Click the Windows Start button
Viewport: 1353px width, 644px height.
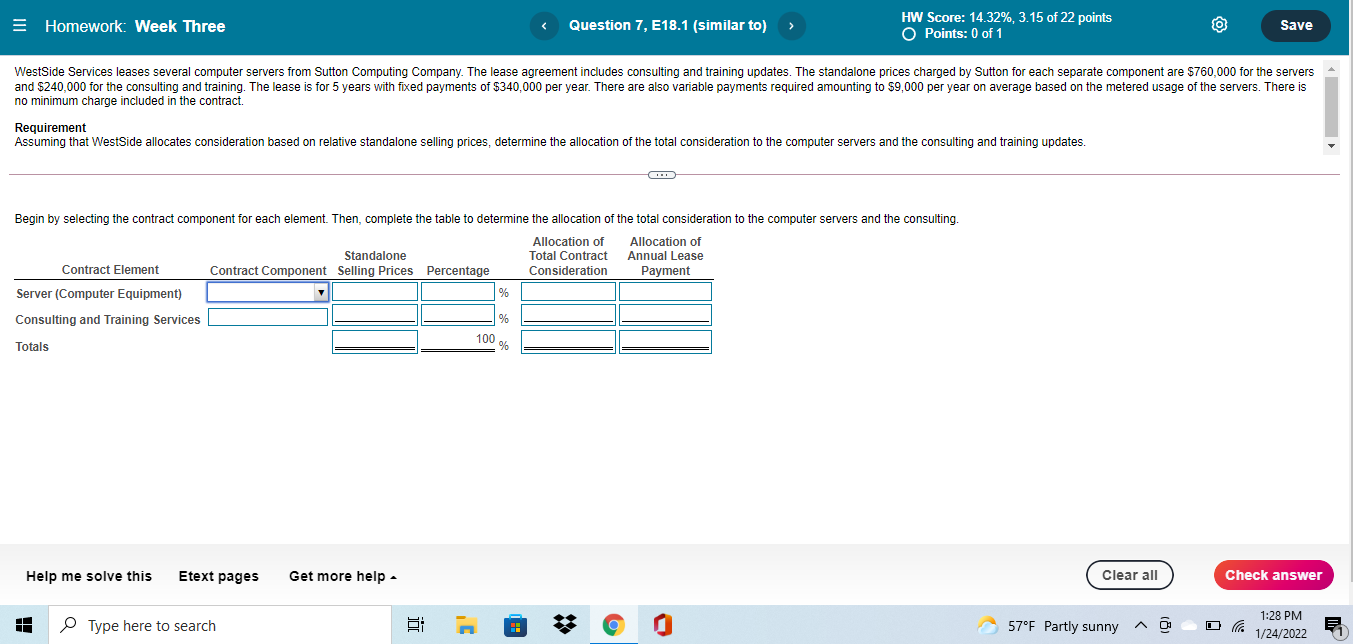21,624
